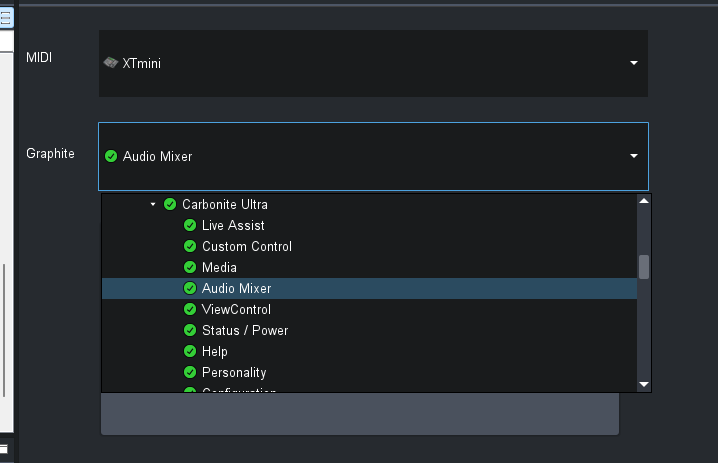The height and width of the screenshot is (463, 718).
Task: Close the Graphite dropdown using its arrow
Action: point(634,156)
